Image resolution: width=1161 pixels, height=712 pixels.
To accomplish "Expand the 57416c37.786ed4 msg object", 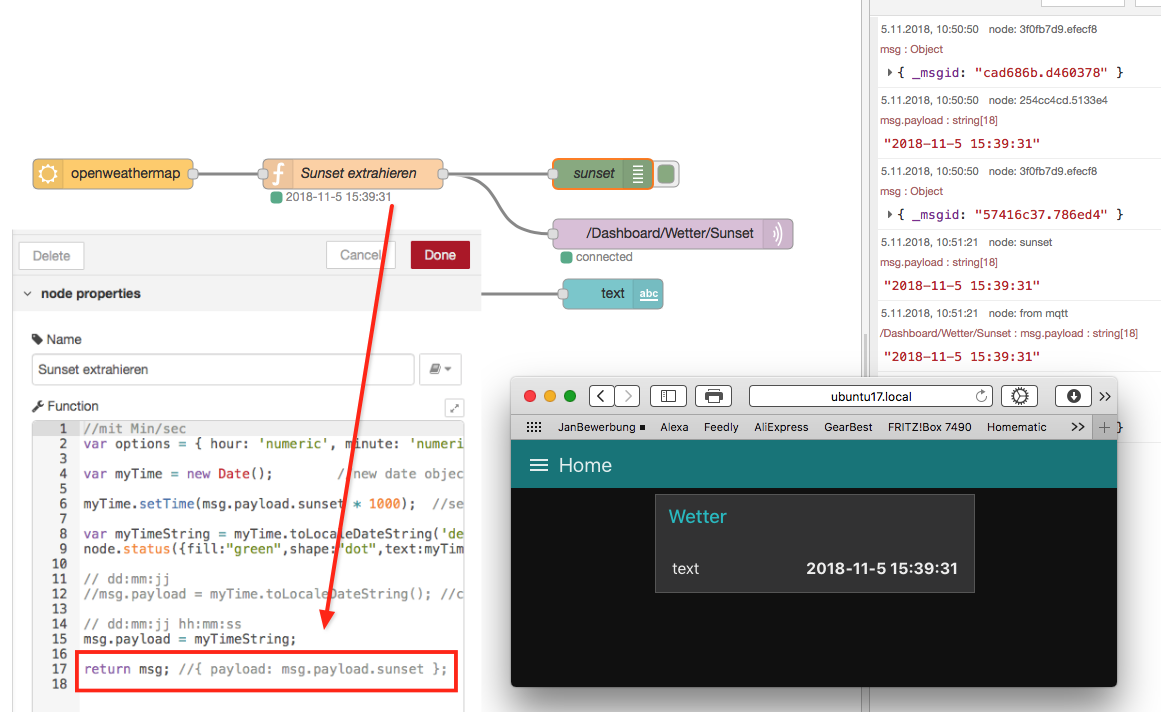I will tap(889, 215).
